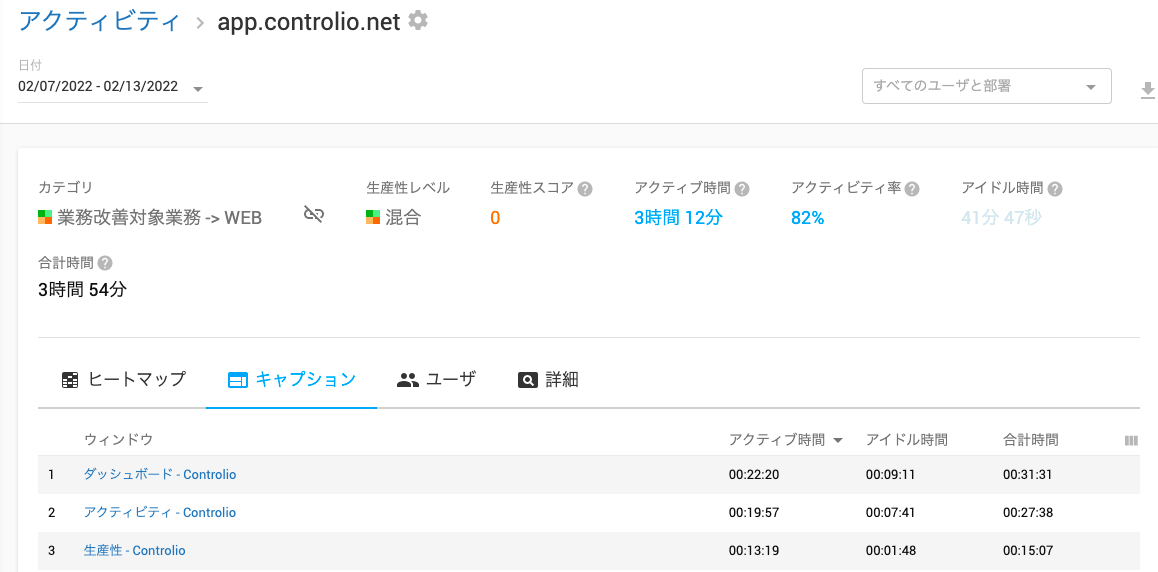Go to アクティビティ breadcrumb link
The height and width of the screenshot is (572, 1158).
coord(100,21)
